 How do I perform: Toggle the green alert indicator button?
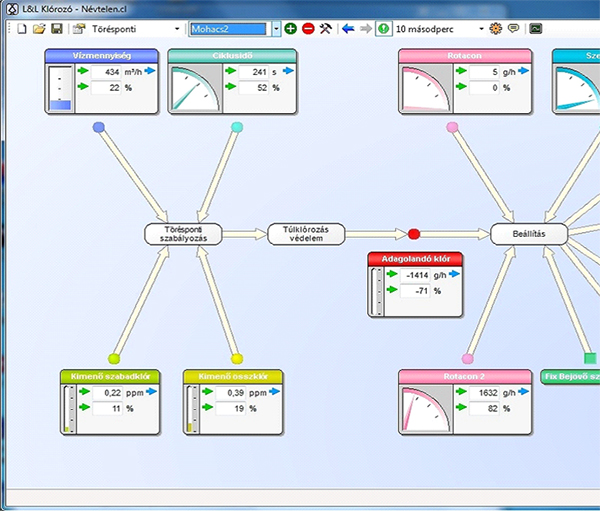383,29
